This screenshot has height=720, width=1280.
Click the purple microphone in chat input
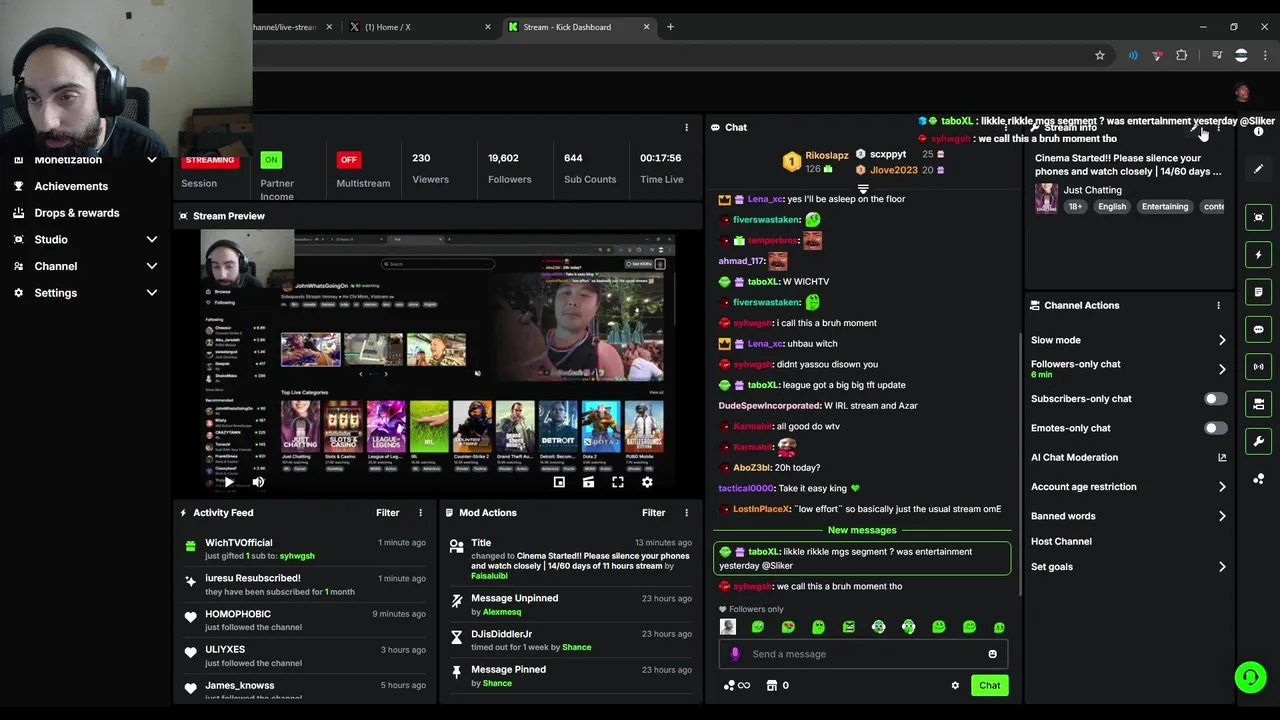tap(735, 654)
